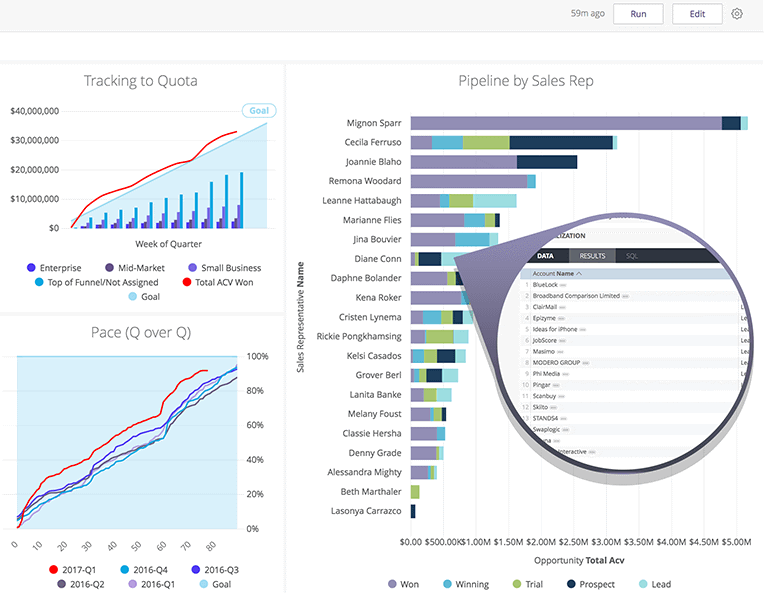Viewport: 764px width, 593px height.
Task: Toggle the Prospect legend item
Action: coord(591,584)
